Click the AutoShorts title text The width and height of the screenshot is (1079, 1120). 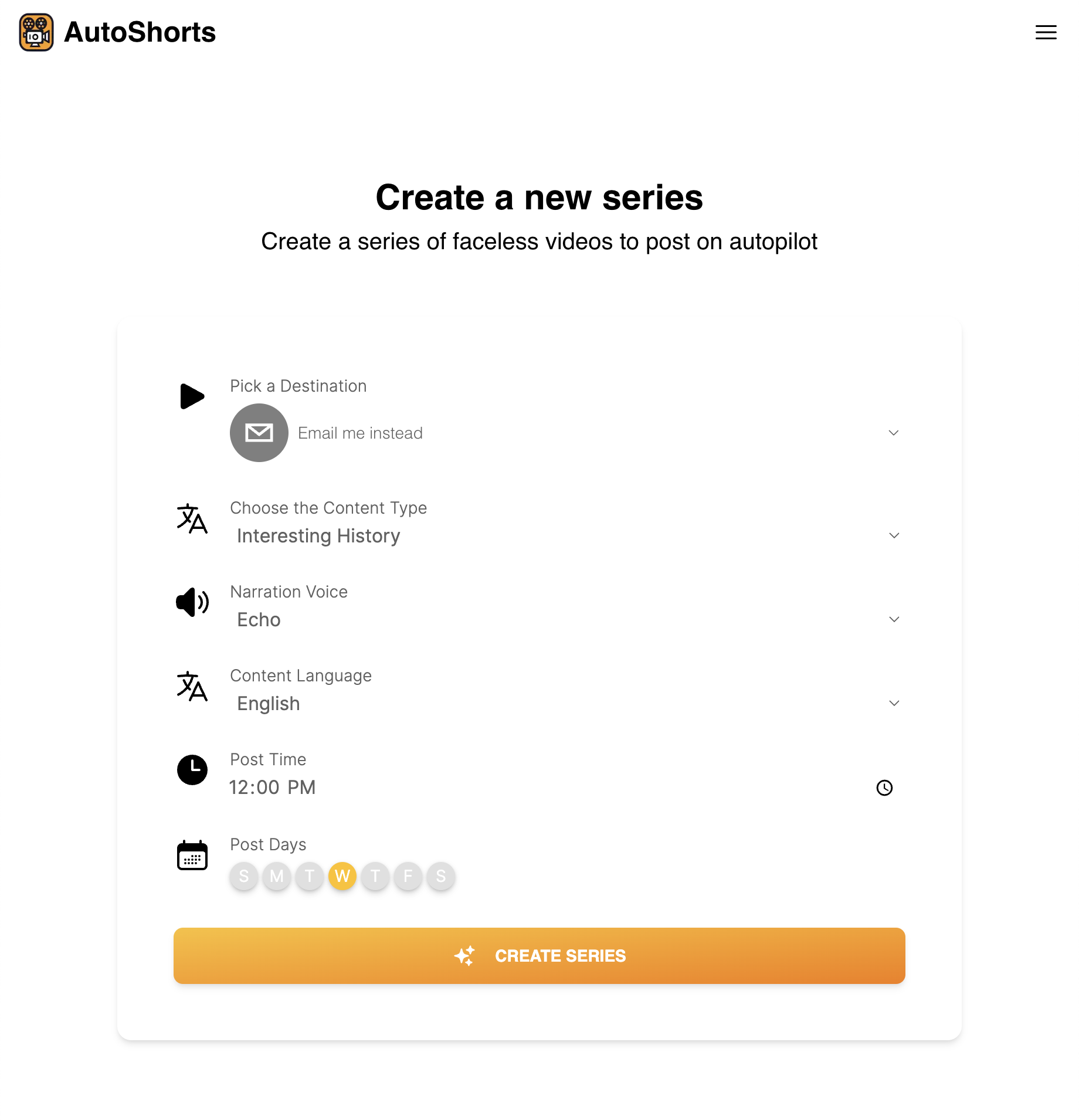139,32
